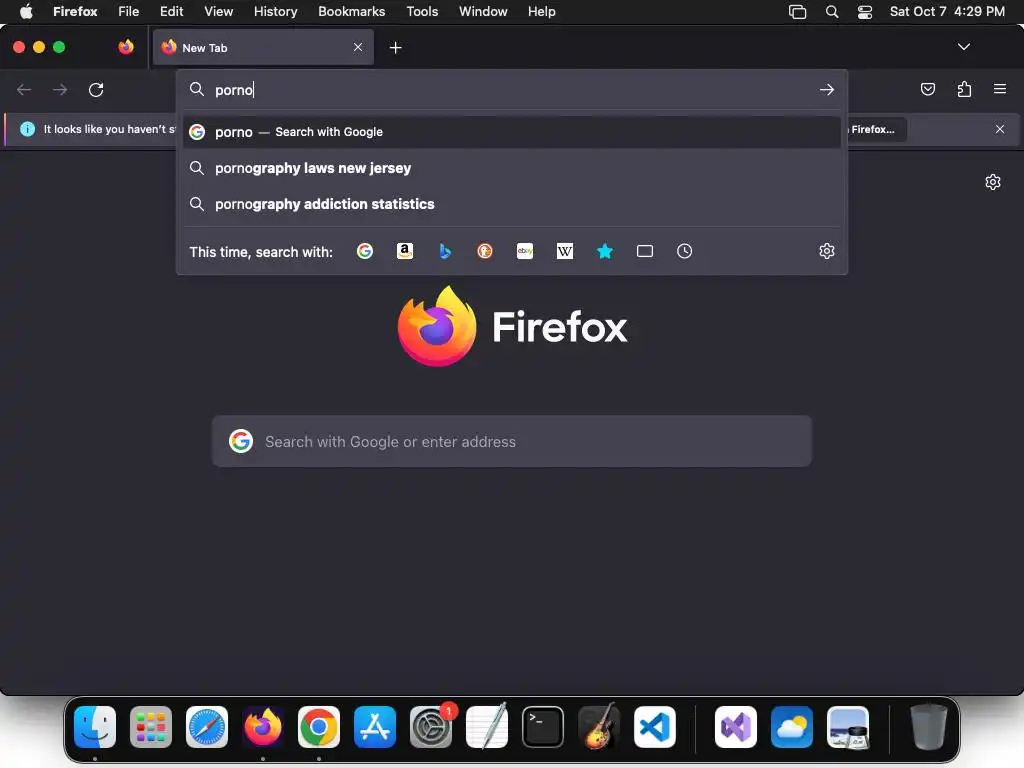This screenshot has height=768, width=1024.
Task: Open GarageBand from the Dock
Action: [599, 726]
